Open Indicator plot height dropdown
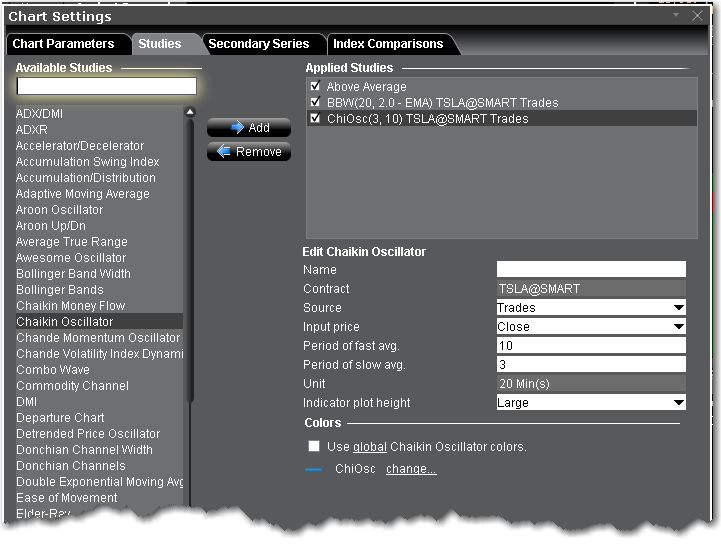Viewport: 721px width, 545px height. [x=591, y=403]
